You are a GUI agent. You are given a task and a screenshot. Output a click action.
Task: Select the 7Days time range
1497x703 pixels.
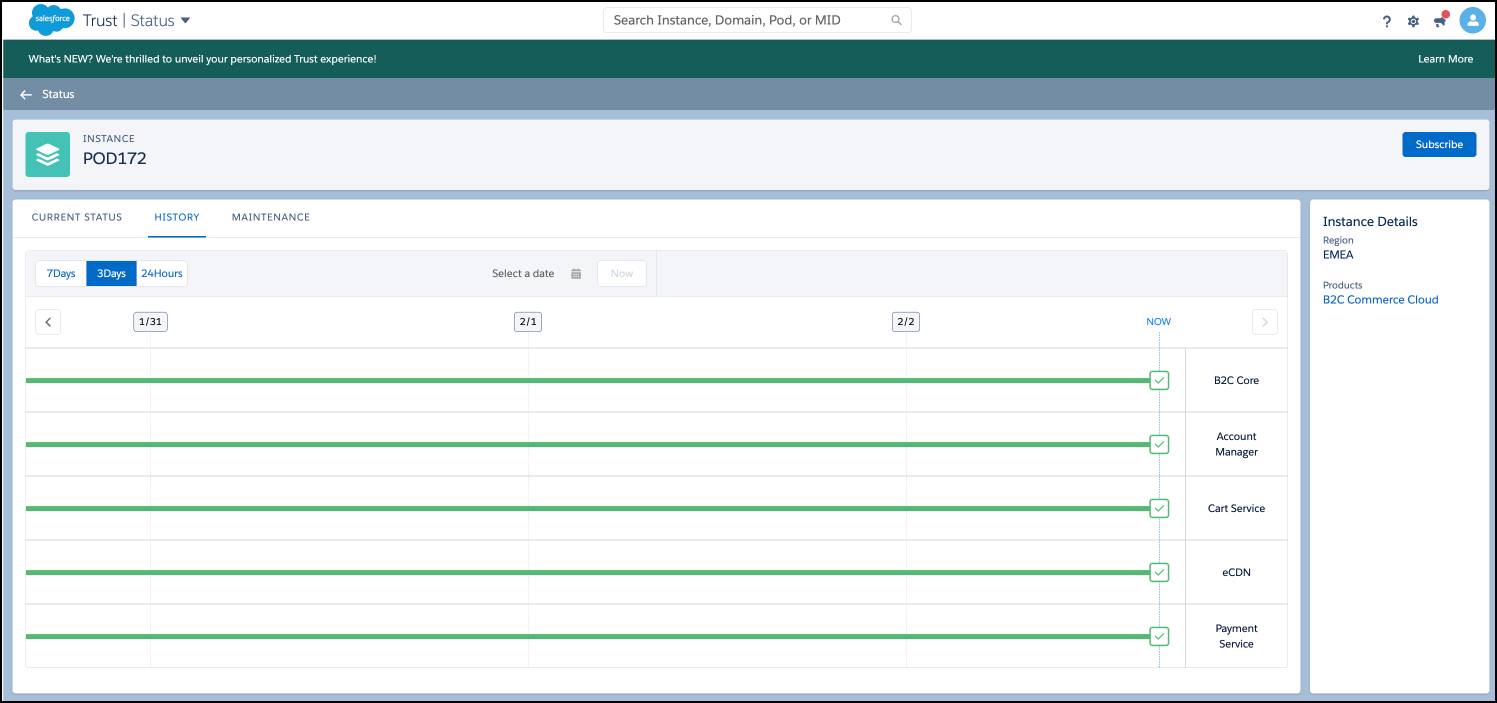tap(60, 272)
